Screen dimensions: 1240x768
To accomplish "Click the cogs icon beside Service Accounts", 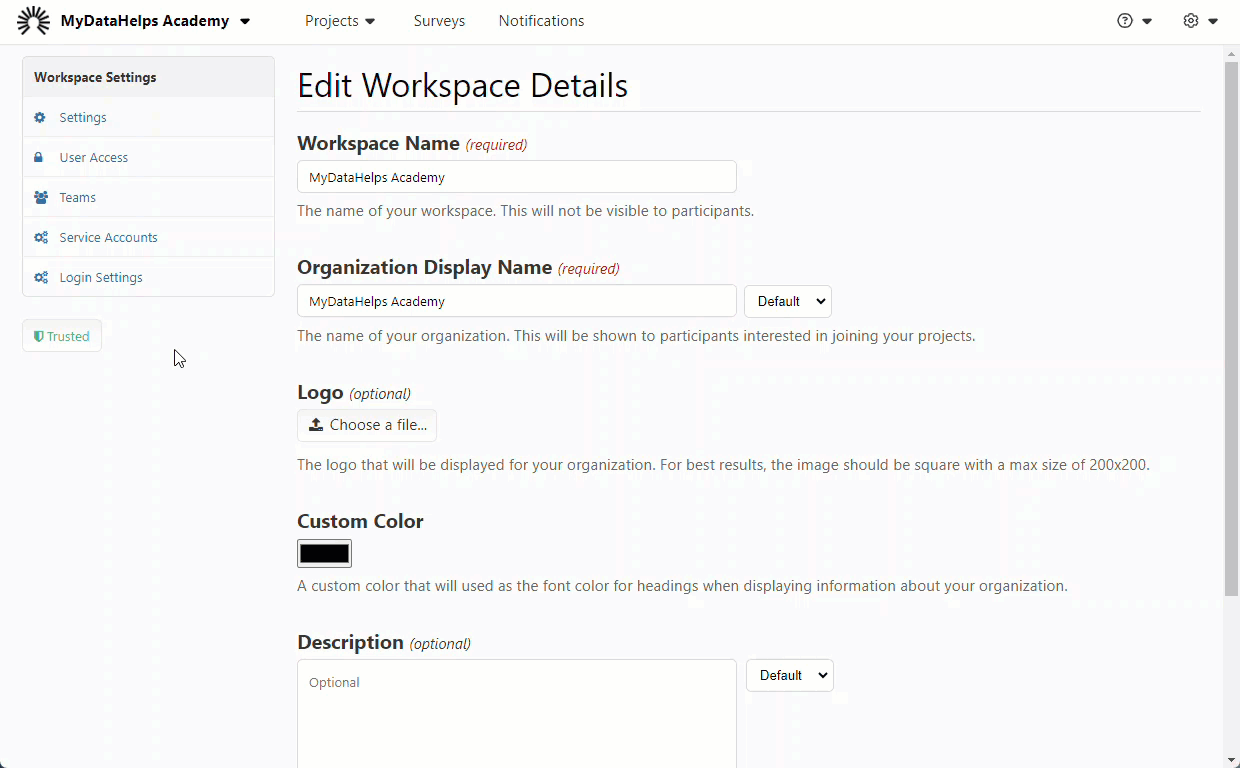I will point(41,238).
